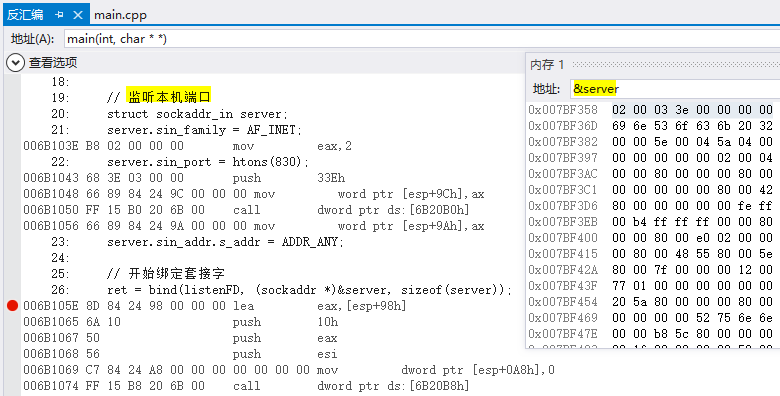The height and width of the screenshot is (396, 780).
Task: Click the highlighted comment 监听本机端口
Action: point(169,97)
